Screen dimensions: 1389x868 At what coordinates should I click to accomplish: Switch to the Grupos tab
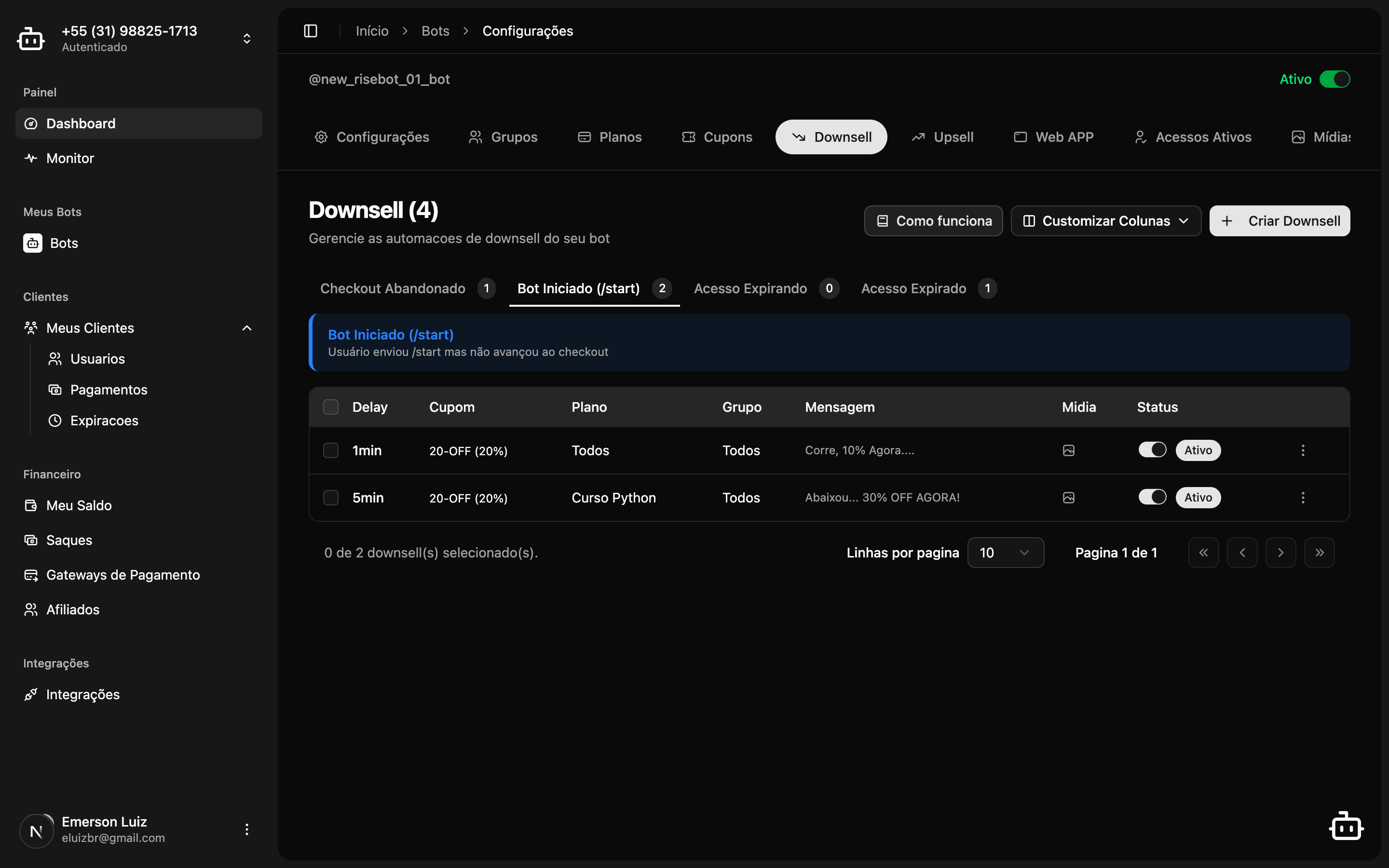point(503,137)
